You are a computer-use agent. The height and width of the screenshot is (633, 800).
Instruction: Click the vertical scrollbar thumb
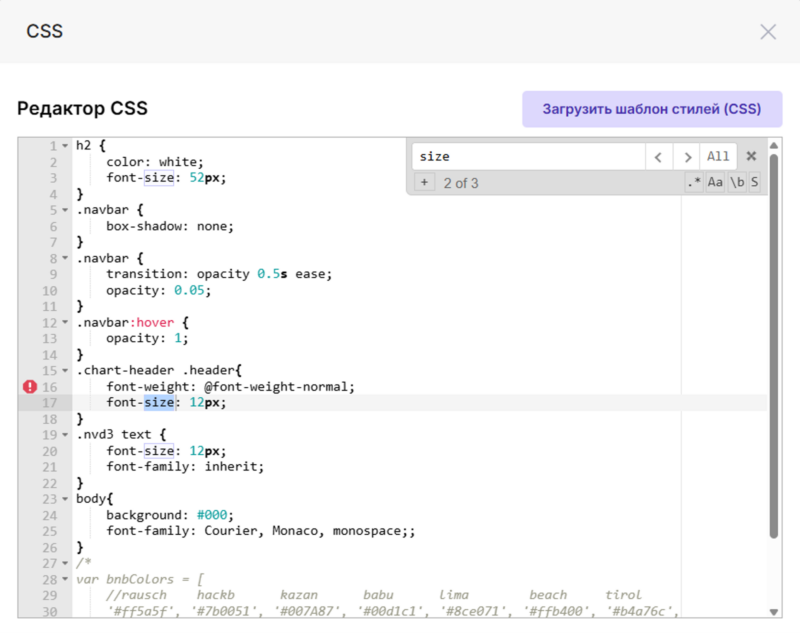coord(773,346)
